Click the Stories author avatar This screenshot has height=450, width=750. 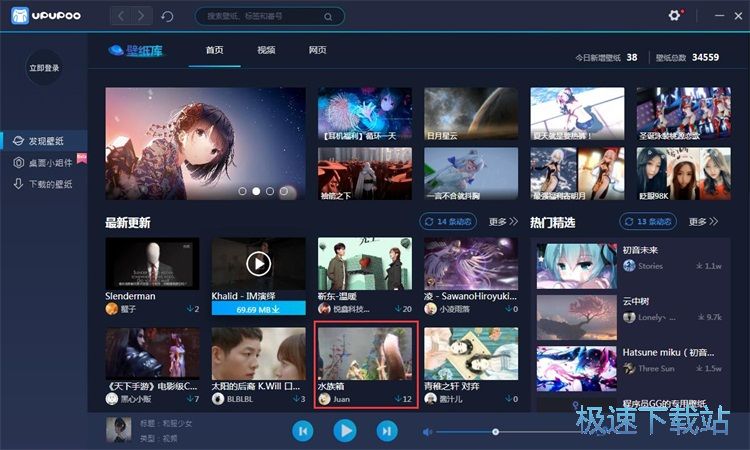tap(629, 265)
